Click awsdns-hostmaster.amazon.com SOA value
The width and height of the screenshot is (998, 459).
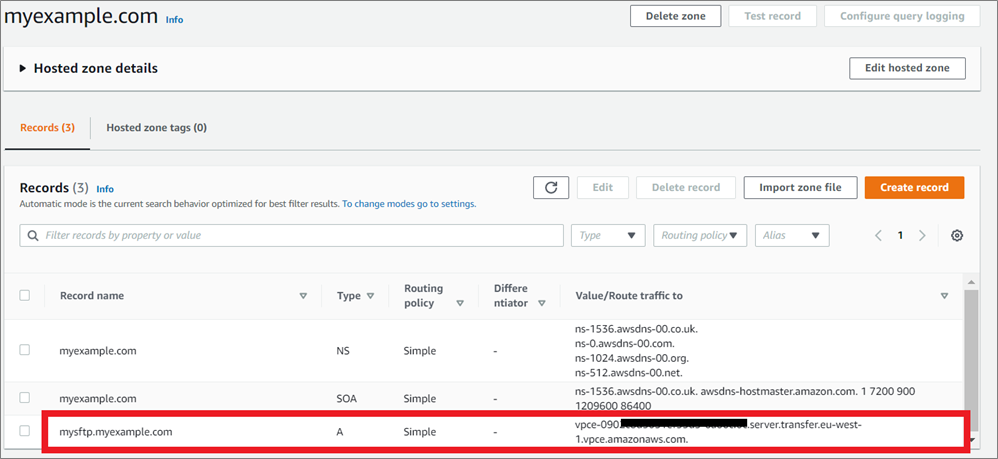(x=782, y=391)
